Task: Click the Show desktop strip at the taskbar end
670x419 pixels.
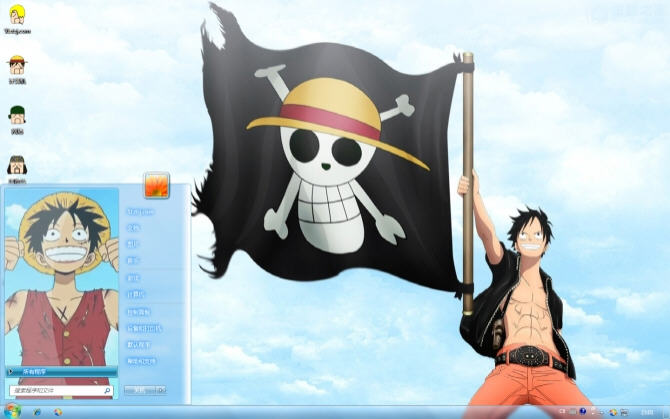Action: coord(667,412)
